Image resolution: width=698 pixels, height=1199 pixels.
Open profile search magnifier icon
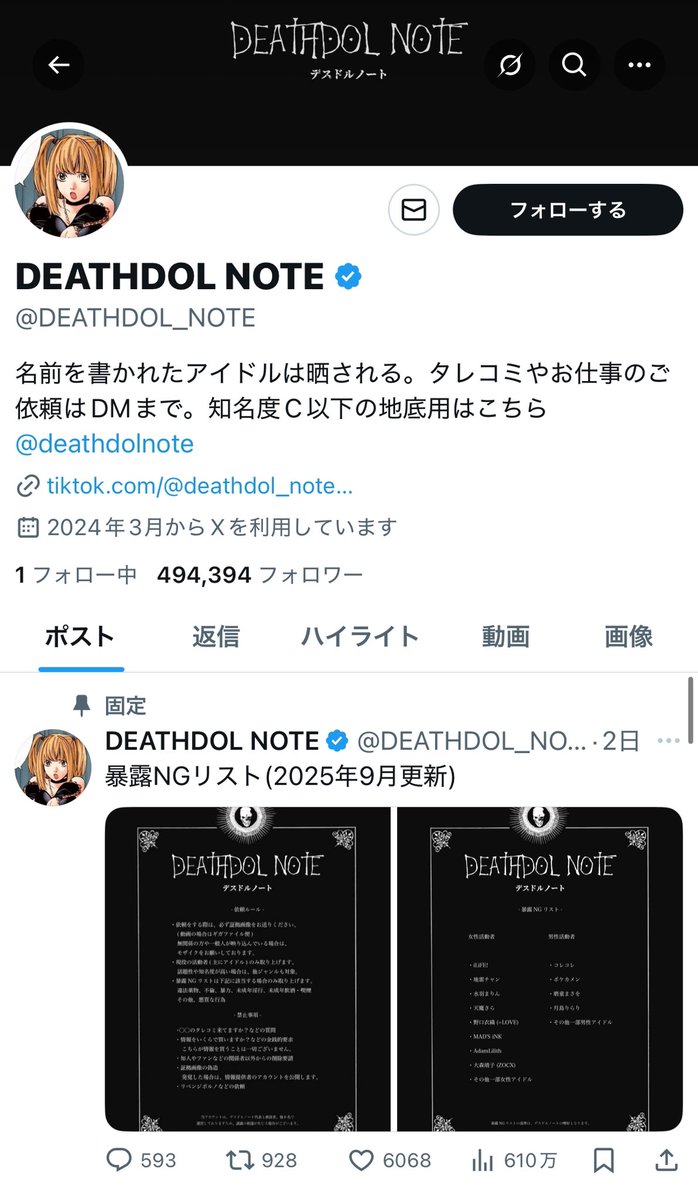pyautogui.click(x=574, y=65)
